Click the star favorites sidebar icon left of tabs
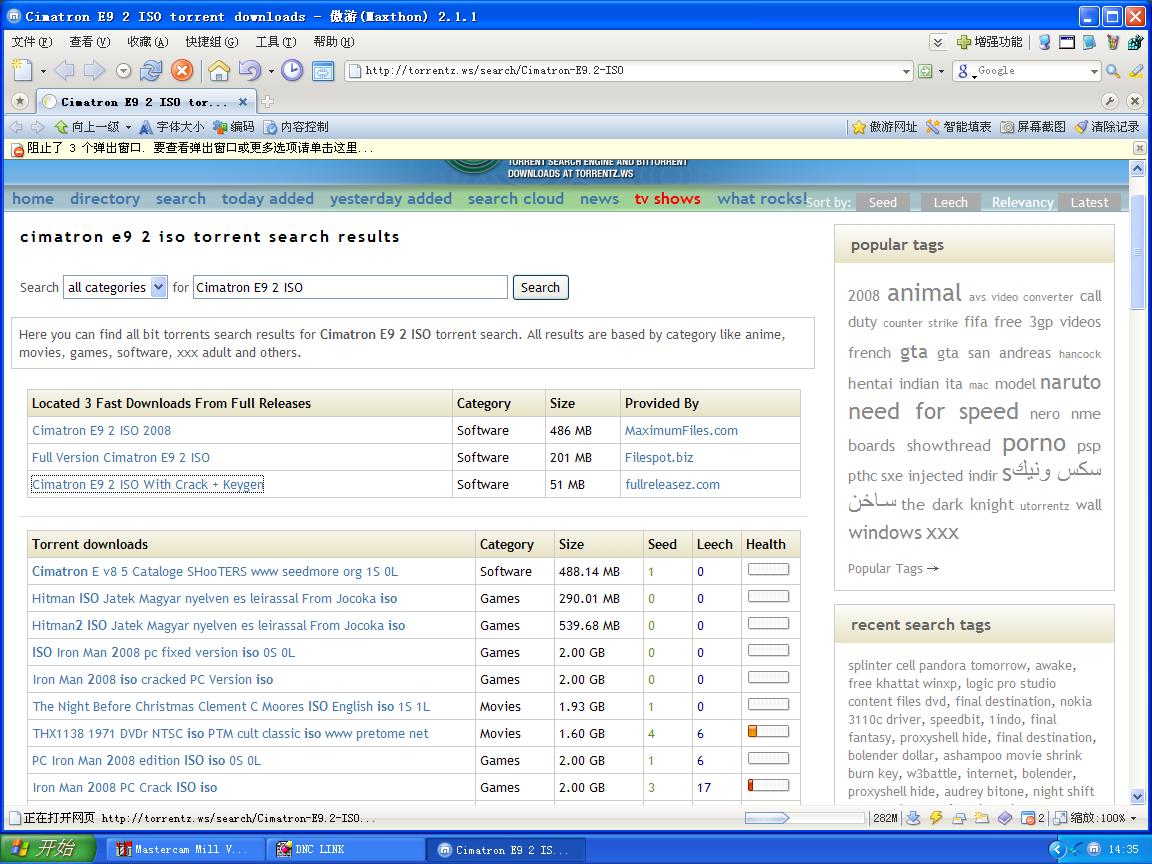 (x=20, y=101)
